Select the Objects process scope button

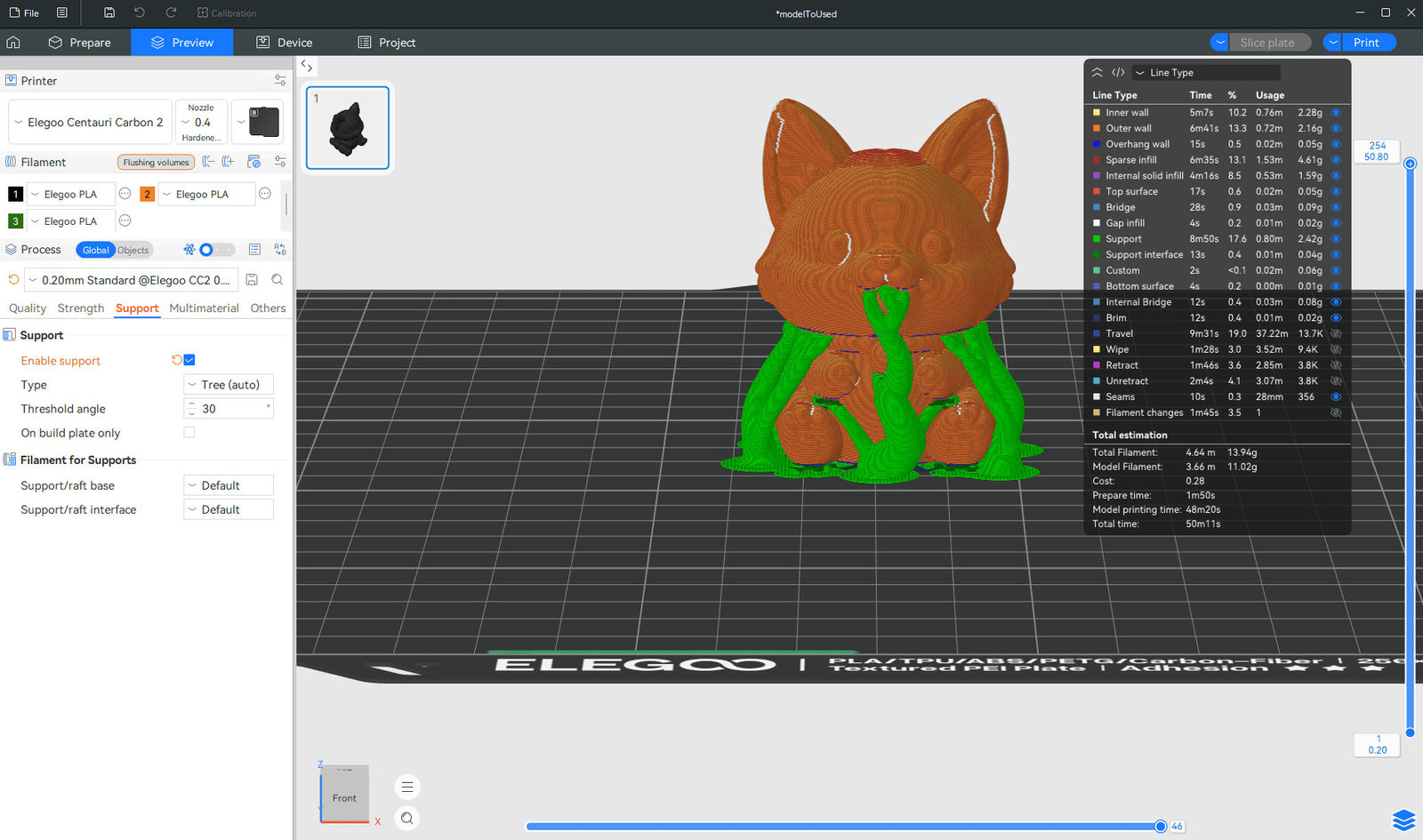[133, 250]
